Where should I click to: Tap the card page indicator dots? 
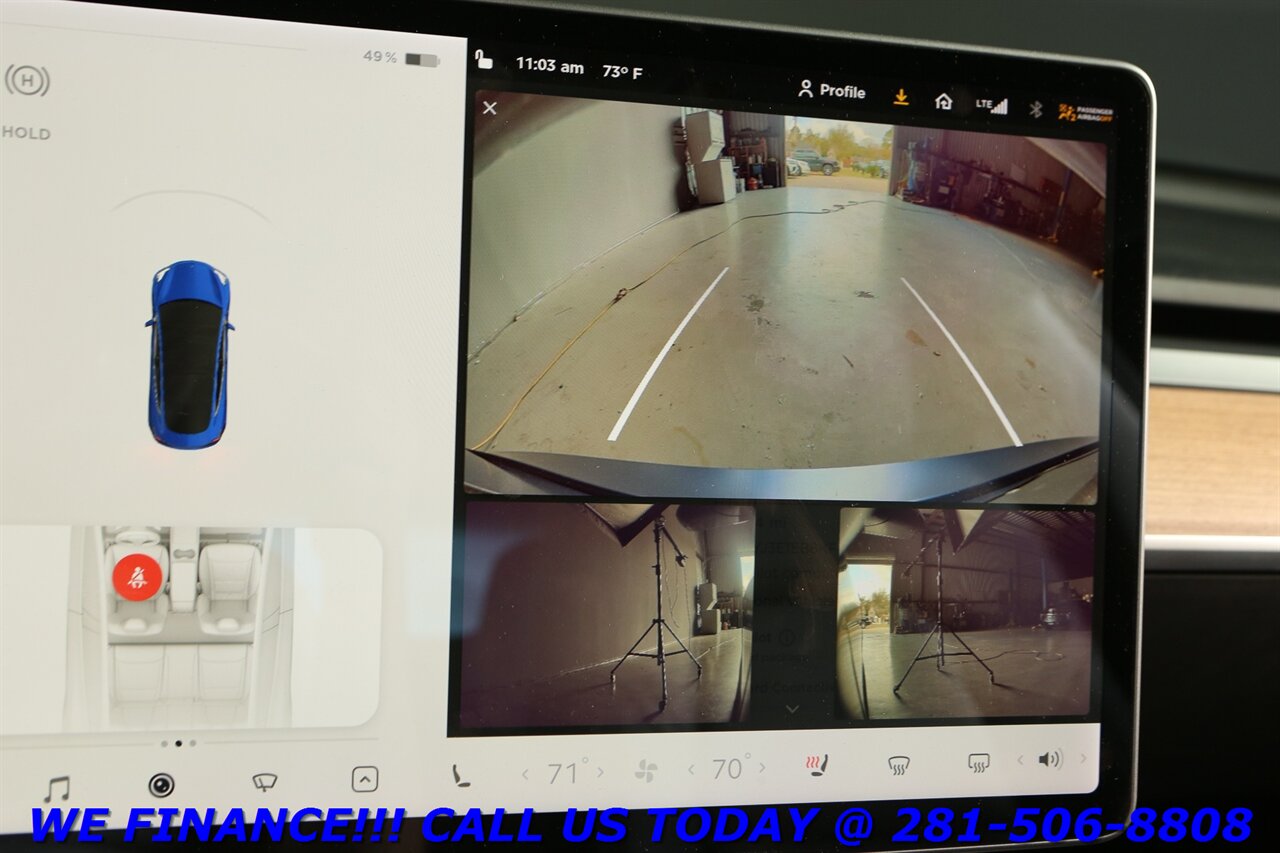coord(178,743)
